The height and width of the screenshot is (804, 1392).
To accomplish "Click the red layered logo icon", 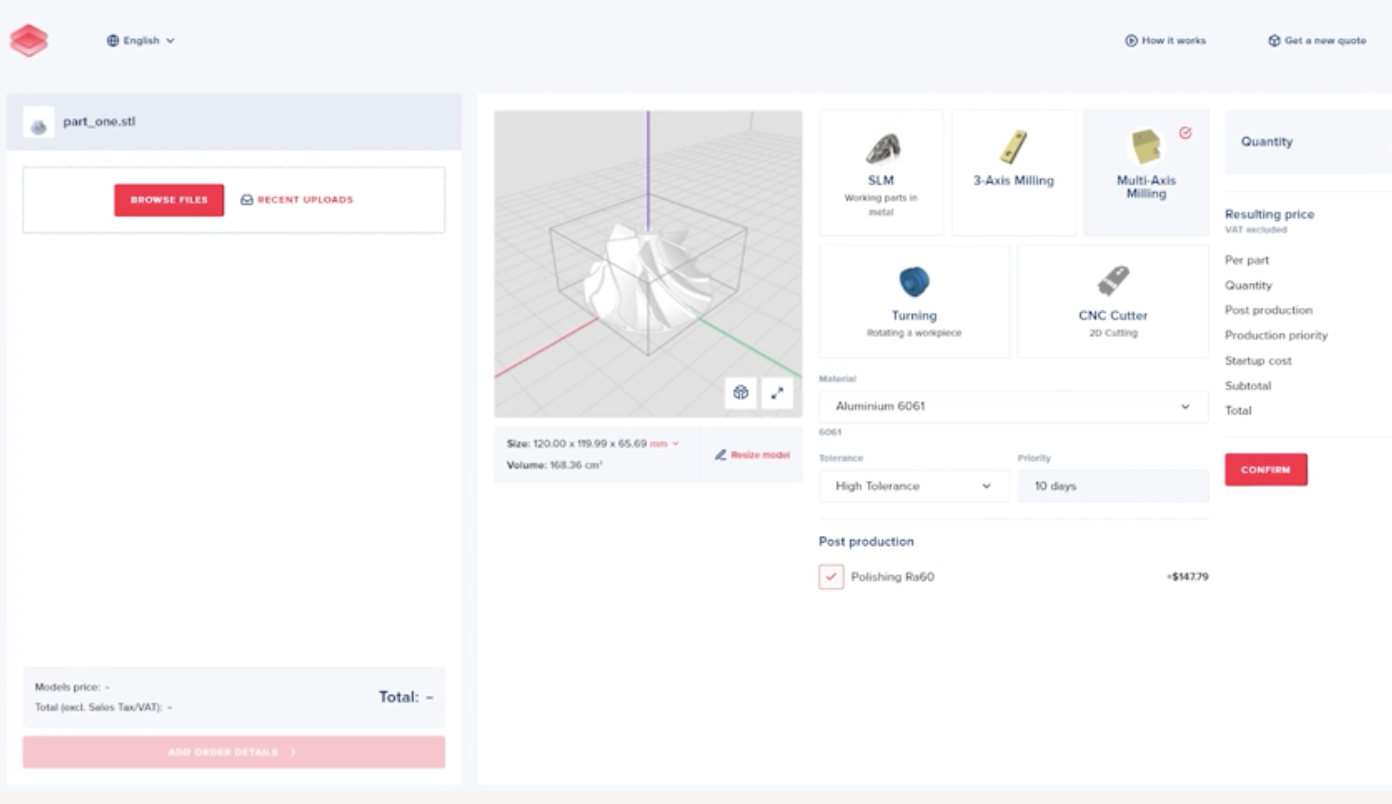I will (29, 40).
